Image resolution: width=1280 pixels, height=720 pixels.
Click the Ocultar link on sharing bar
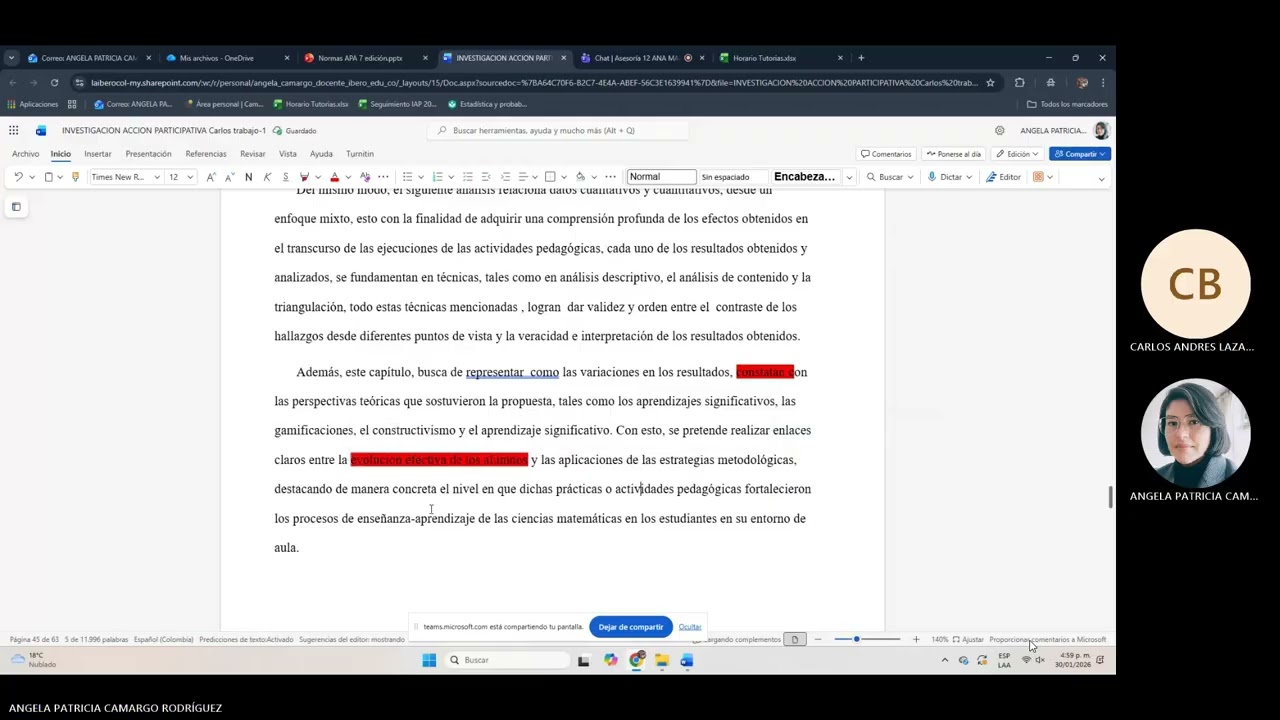[690, 627]
